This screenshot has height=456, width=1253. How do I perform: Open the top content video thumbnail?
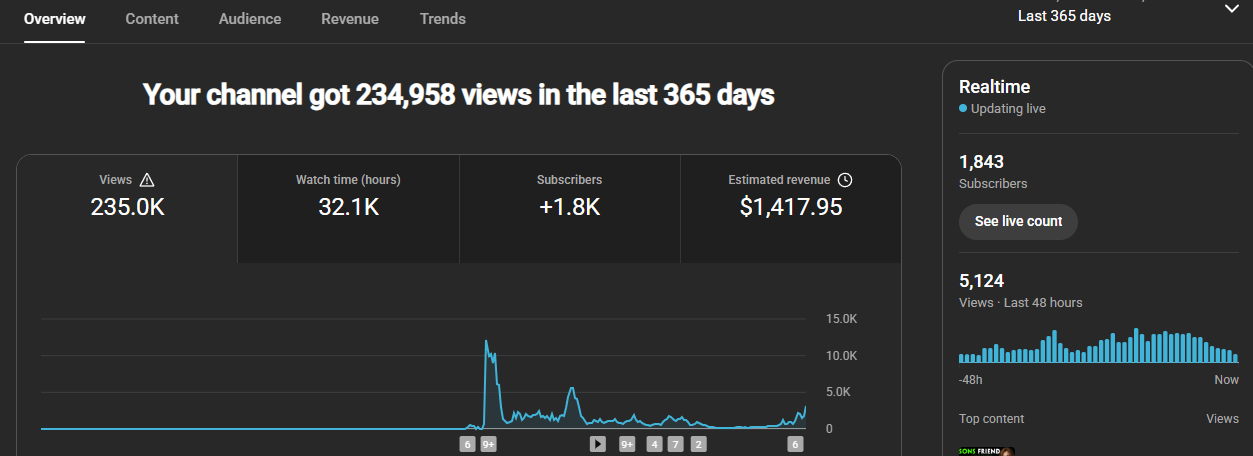point(986,451)
